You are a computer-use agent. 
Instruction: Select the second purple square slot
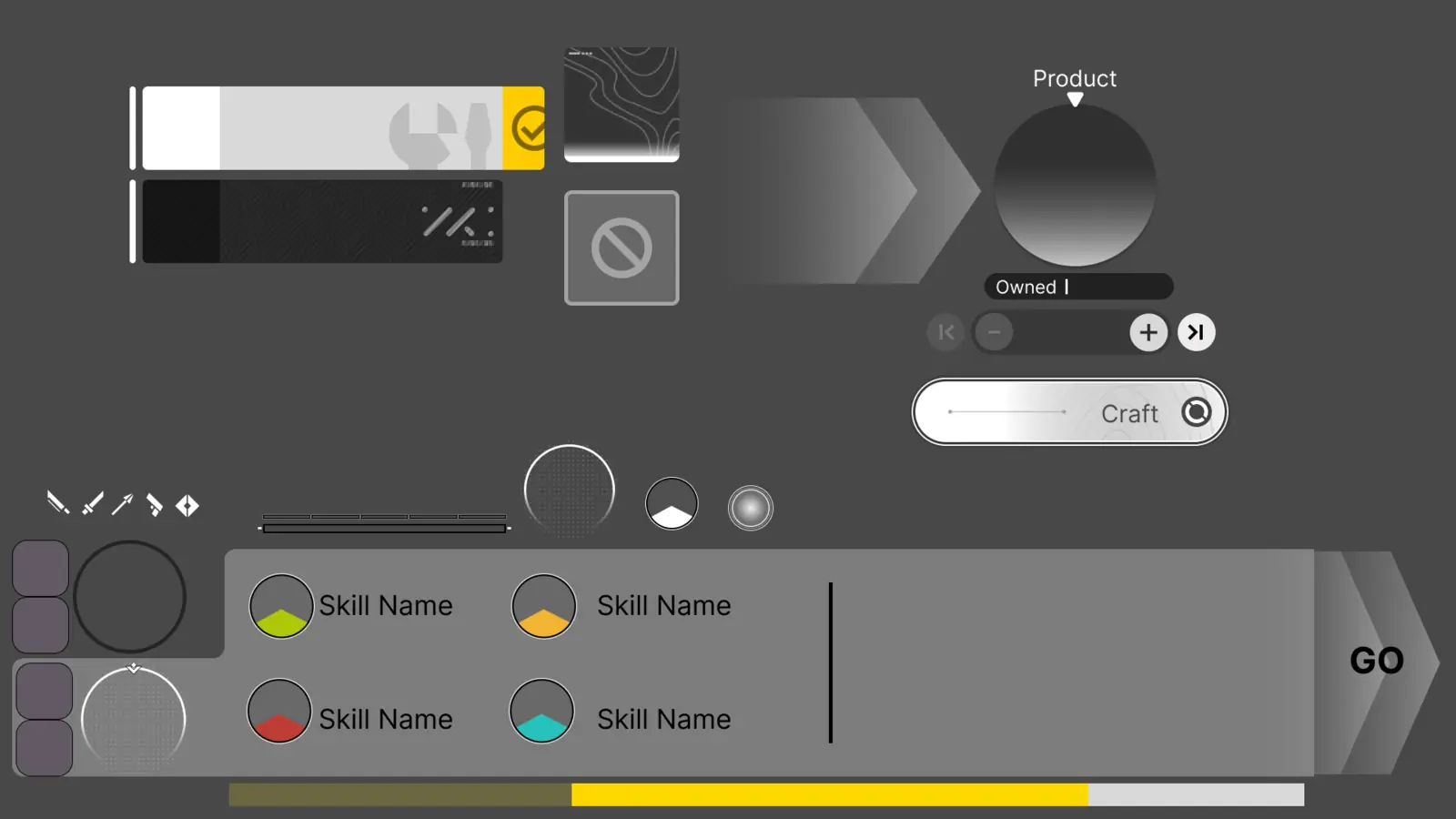click(x=41, y=625)
